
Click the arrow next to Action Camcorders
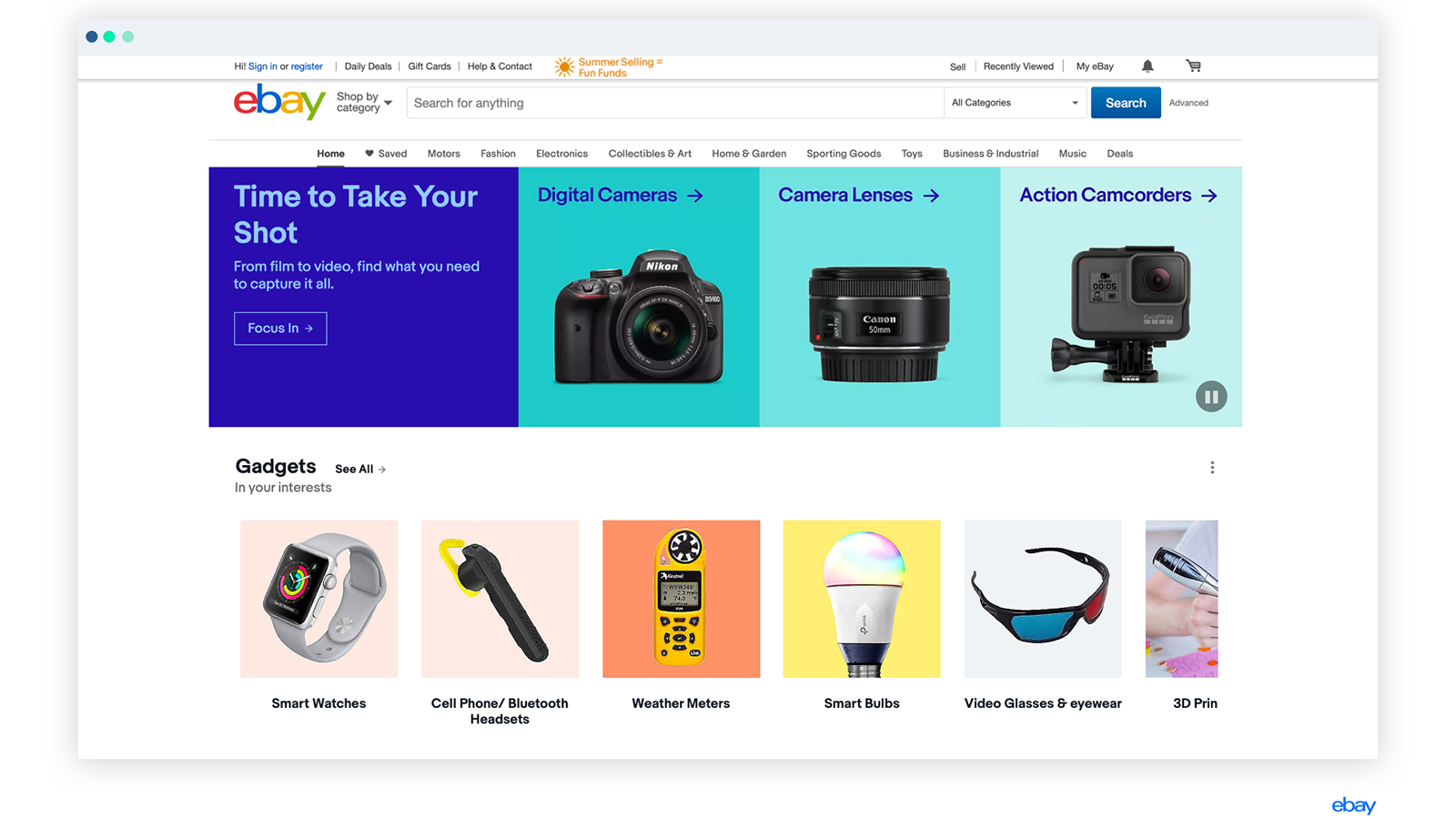(1209, 196)
